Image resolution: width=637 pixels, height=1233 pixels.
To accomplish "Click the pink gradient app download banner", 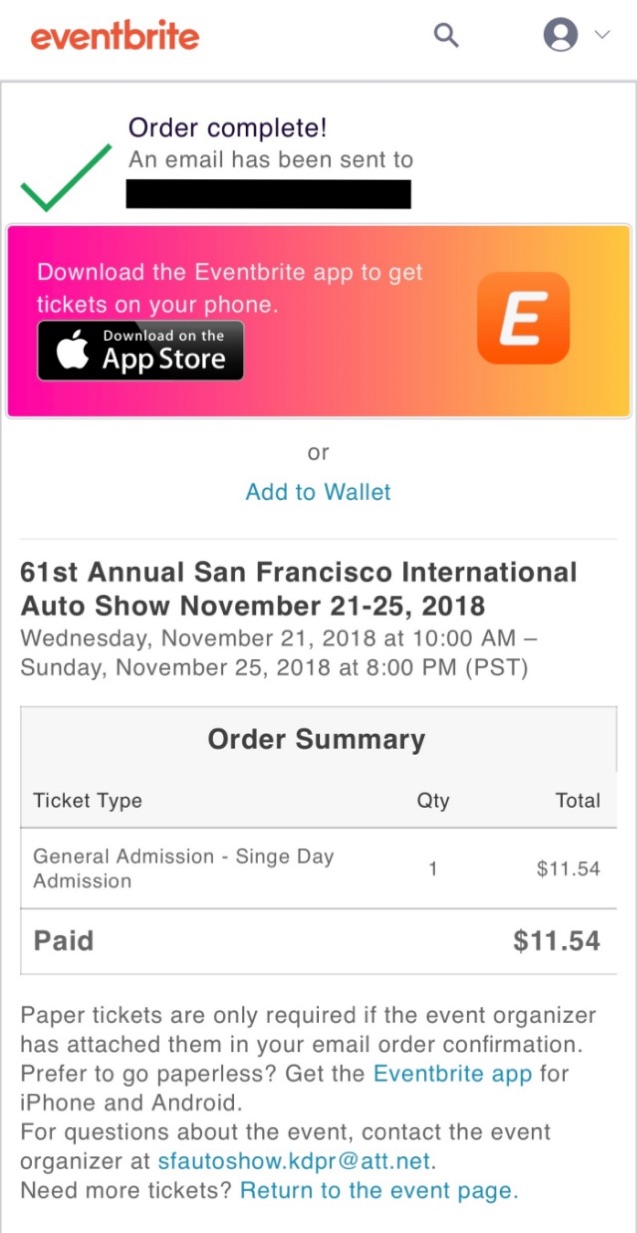I will click(x=319, y=321).
